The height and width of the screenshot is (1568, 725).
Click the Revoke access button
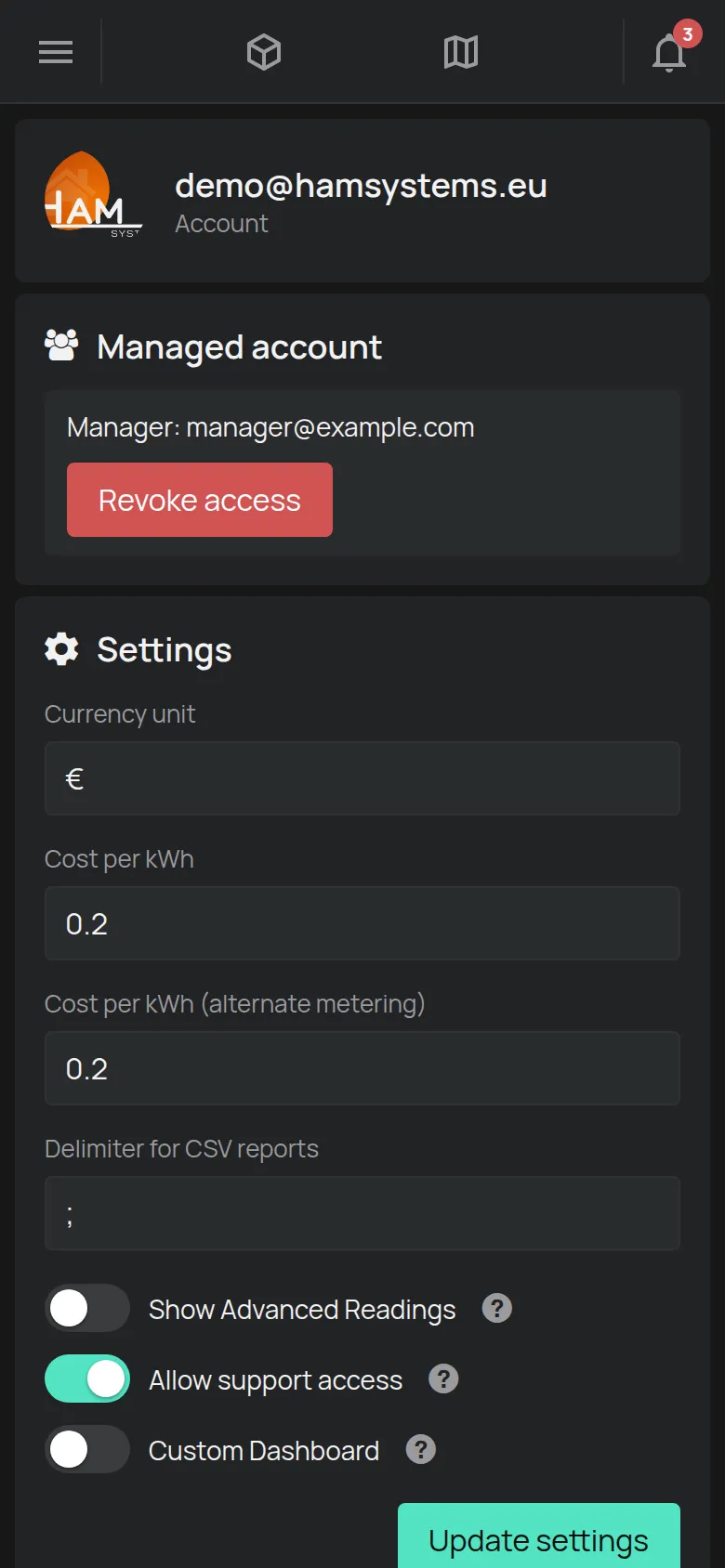pyautogui.click(x=200, y=500)
